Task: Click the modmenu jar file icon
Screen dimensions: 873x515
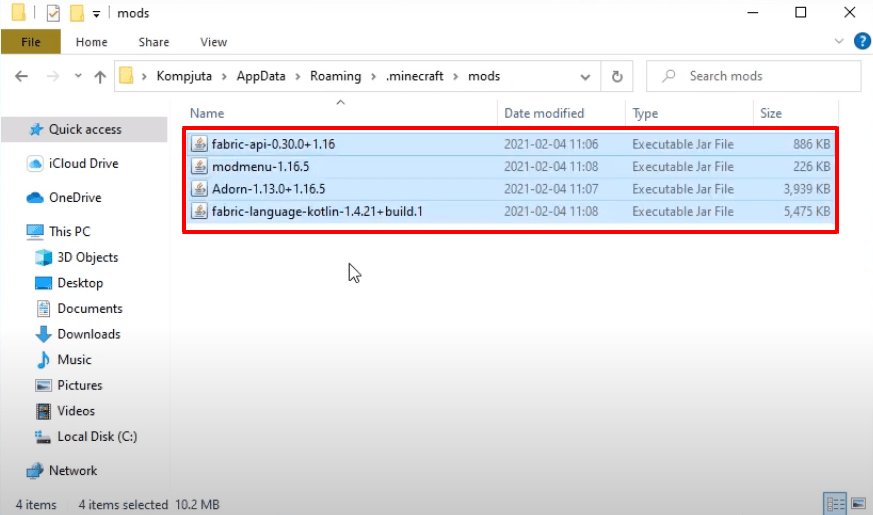Action: [x=199, y=166]
